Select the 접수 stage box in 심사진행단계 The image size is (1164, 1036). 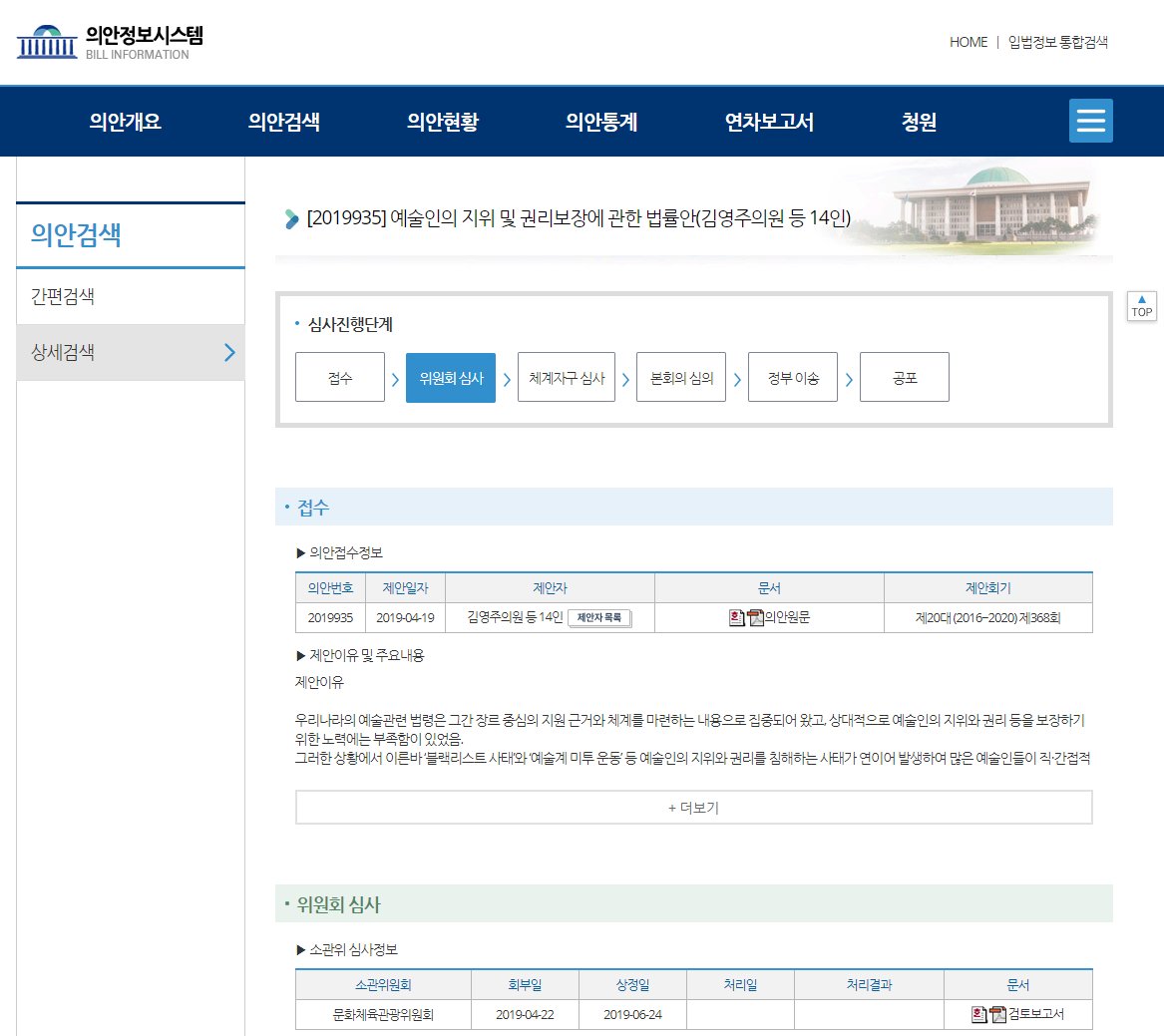pos(340,377)
